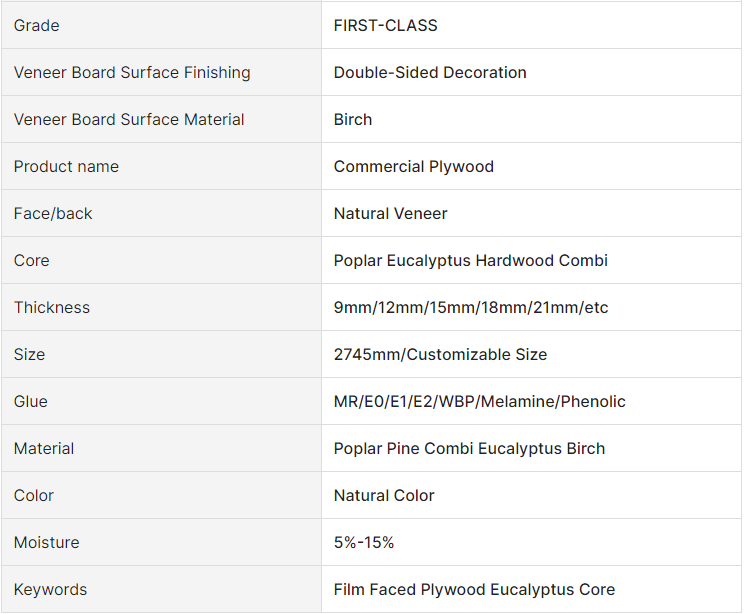Screen dimensions: 745x614
Task: Click Poplar Pine Combi Eucalyptus Birch text
Action: (470, 449)
